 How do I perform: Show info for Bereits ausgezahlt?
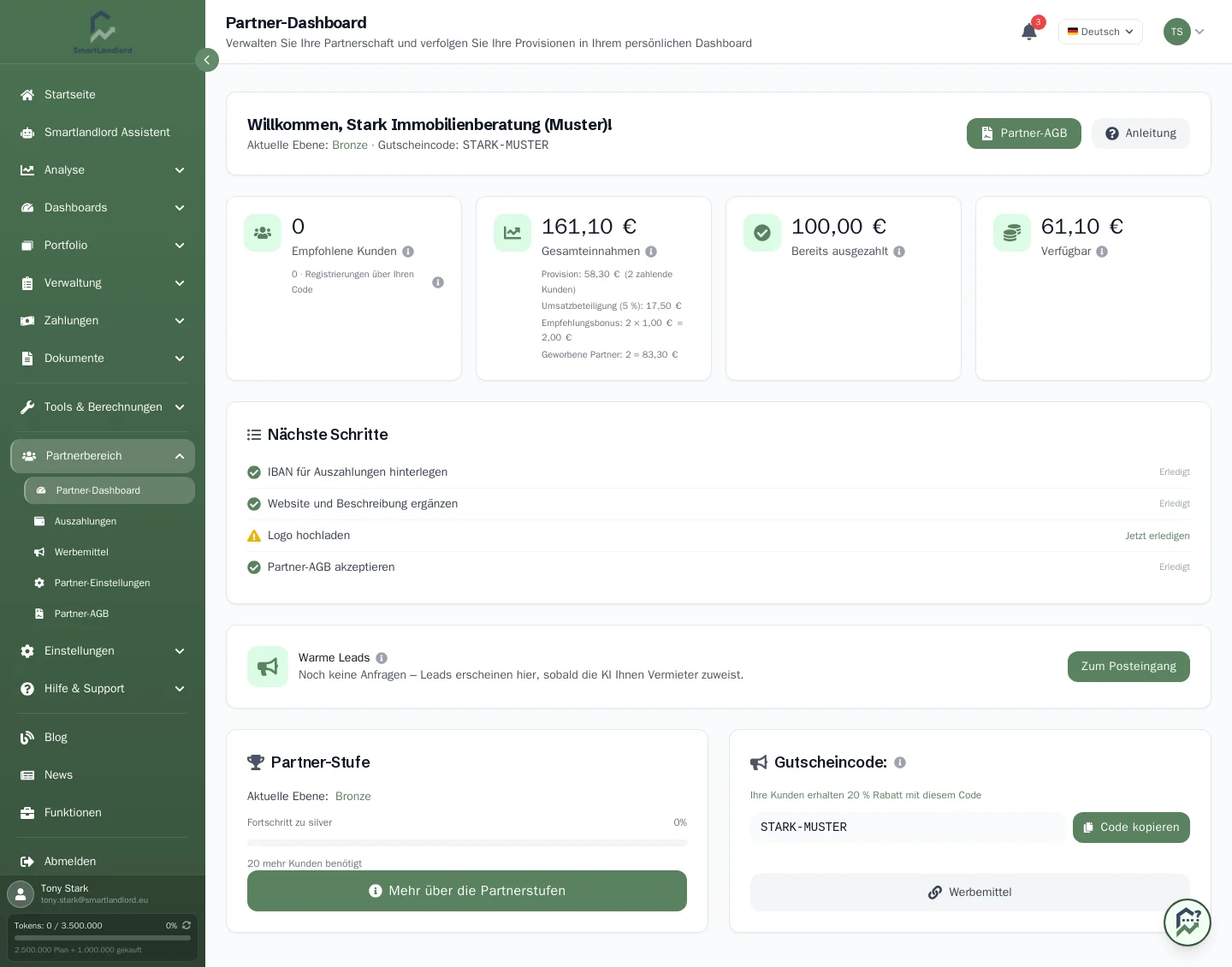pyautogui.click(x=899, y=252)
